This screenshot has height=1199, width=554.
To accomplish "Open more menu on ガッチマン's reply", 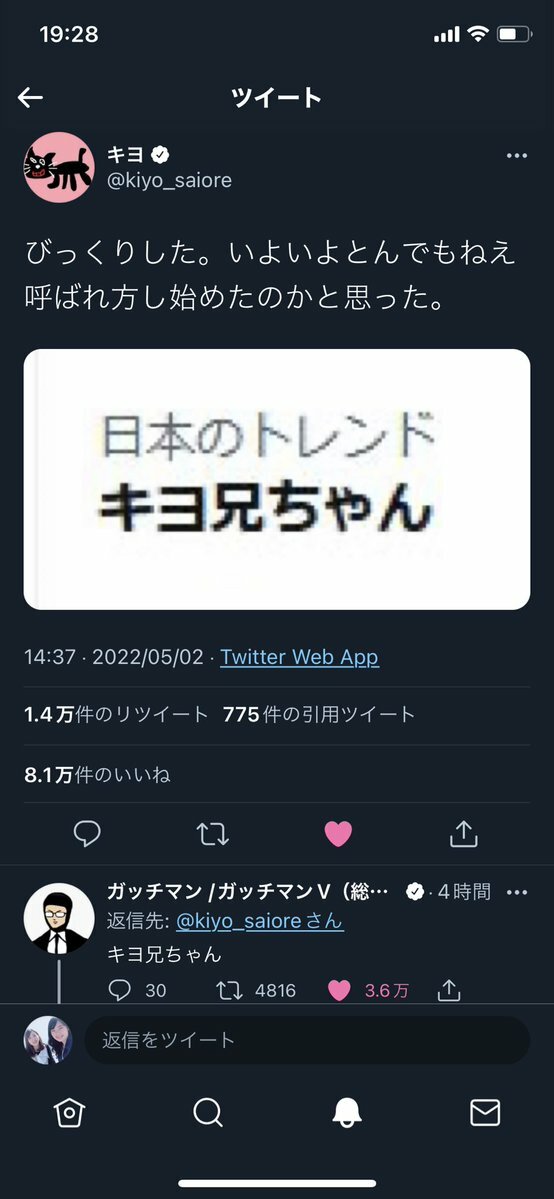I will tap(517, 892).
